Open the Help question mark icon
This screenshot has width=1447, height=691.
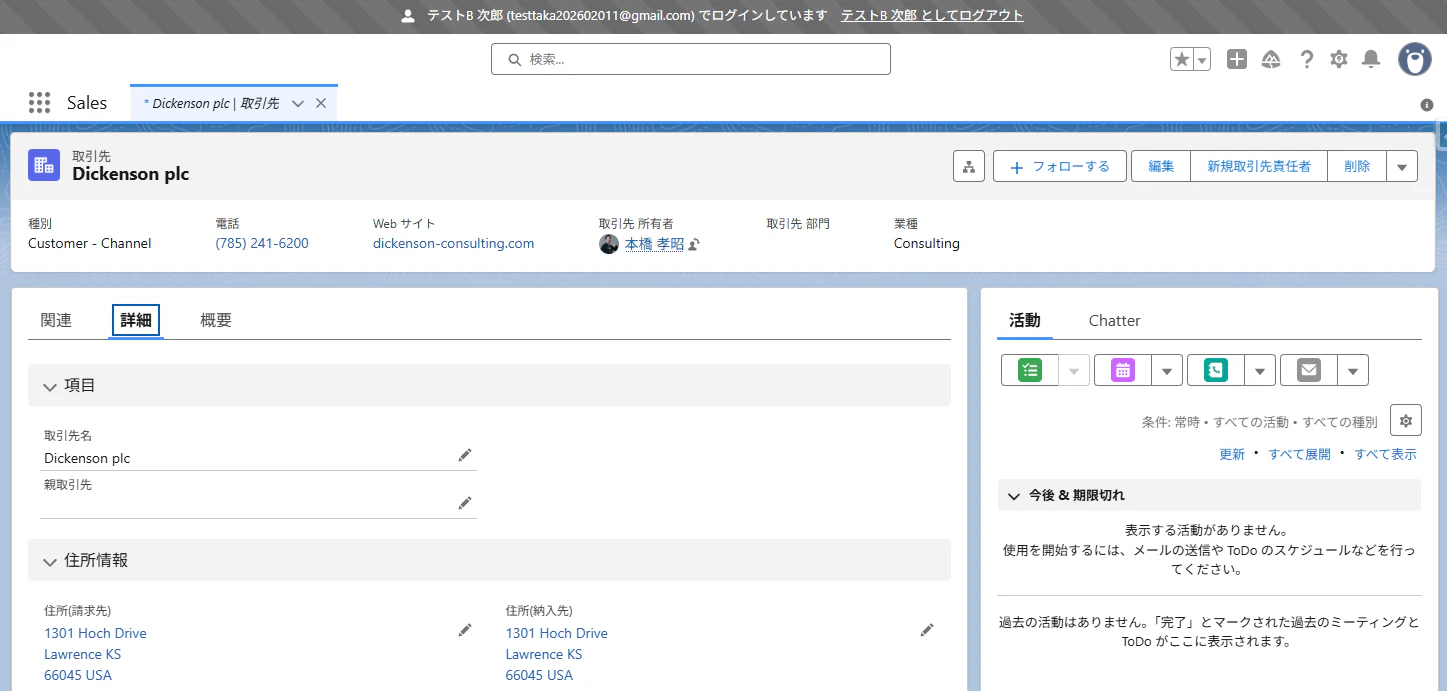[x=1306, y=59]
